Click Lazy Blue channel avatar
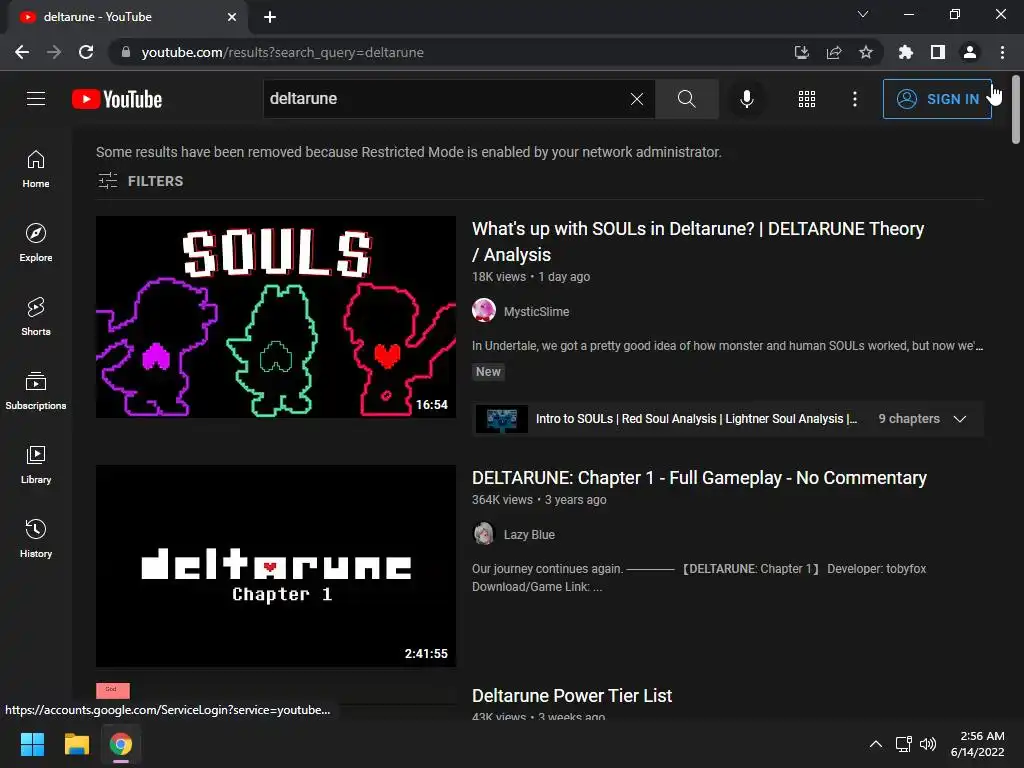 pyautogui.click(x=484, y=534)
